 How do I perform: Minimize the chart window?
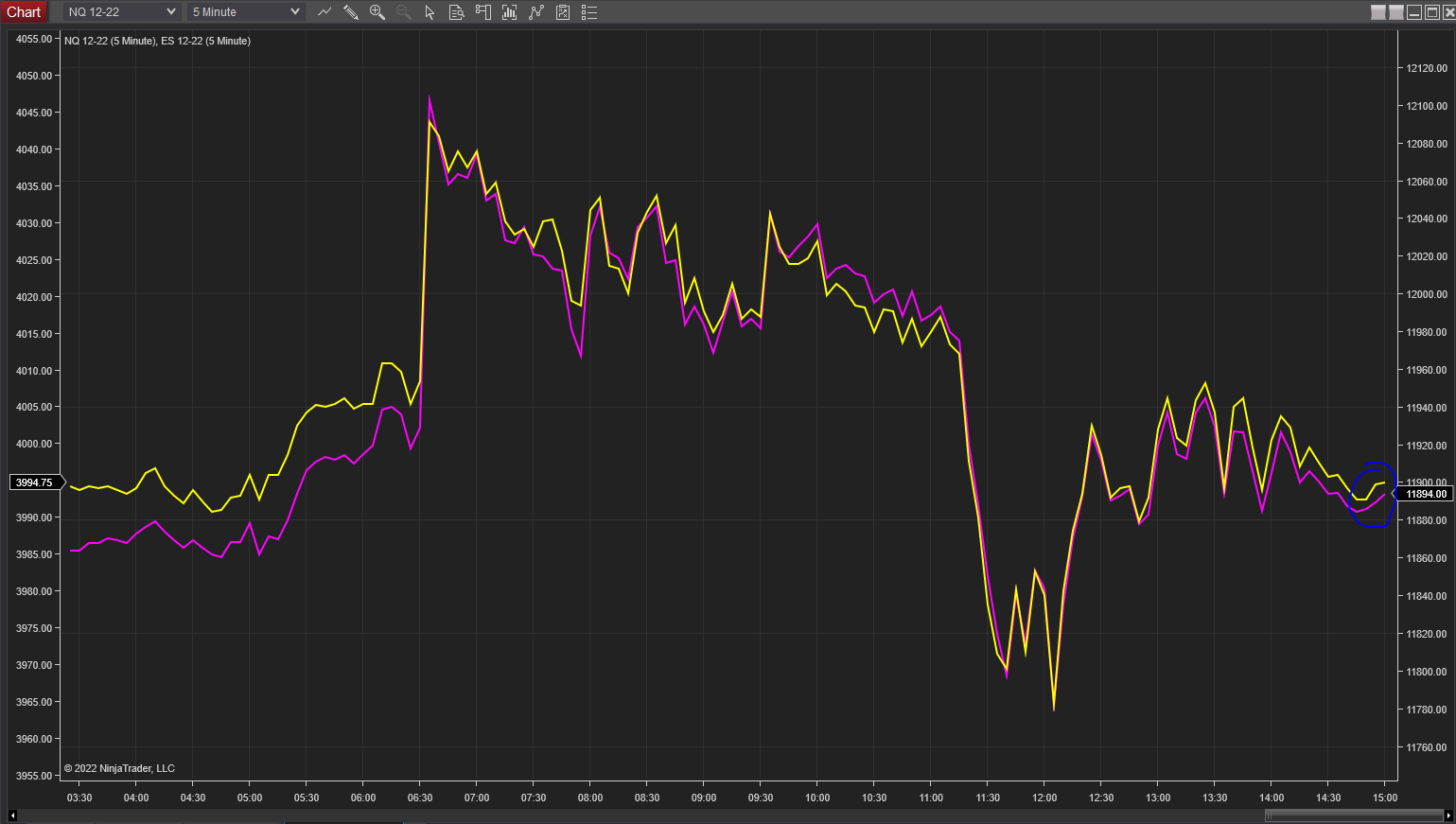pyautogui.click(x=1414, y=12)
